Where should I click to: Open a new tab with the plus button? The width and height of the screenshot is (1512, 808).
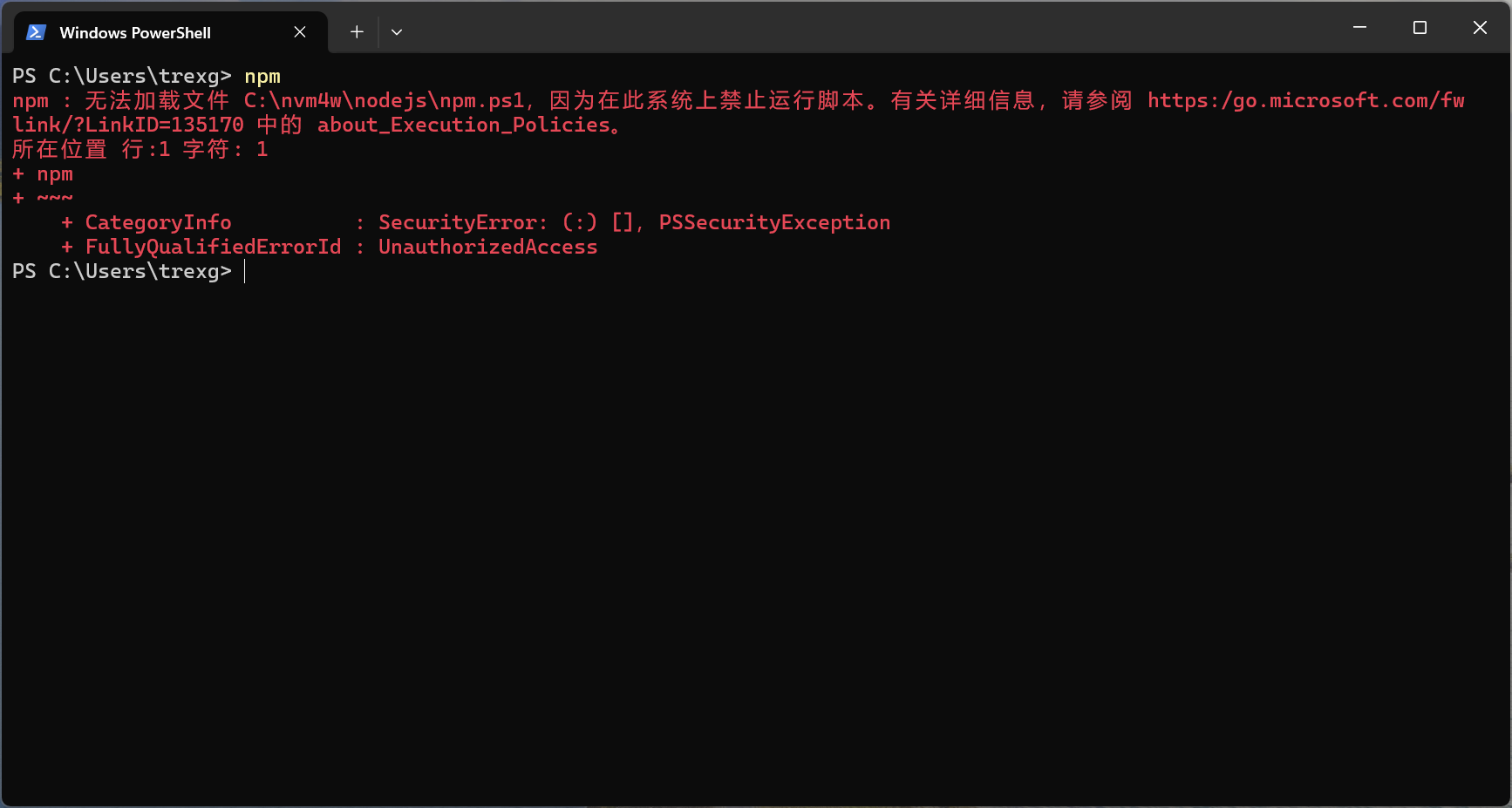(x=357, y=32)
